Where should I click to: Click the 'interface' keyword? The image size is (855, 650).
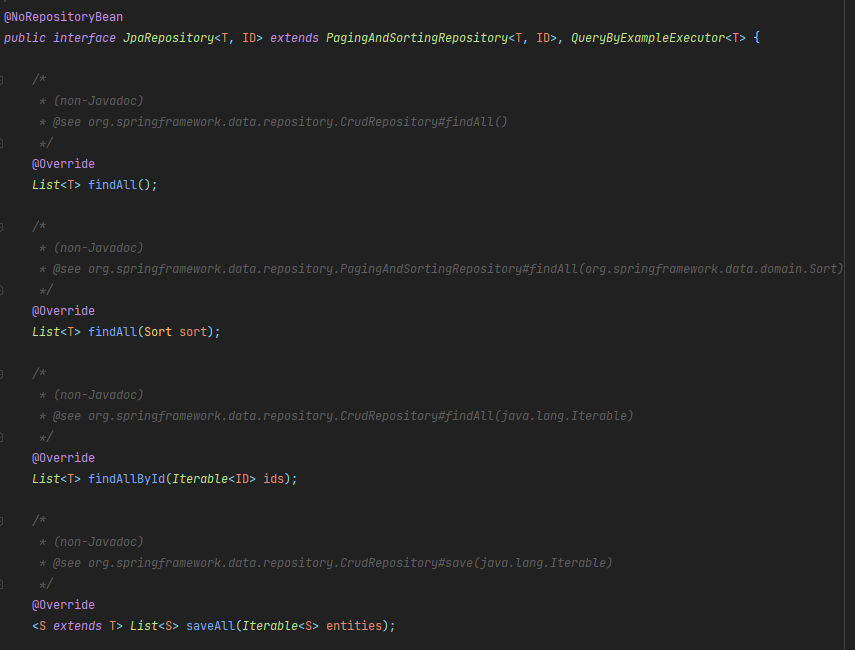[84, 38]
